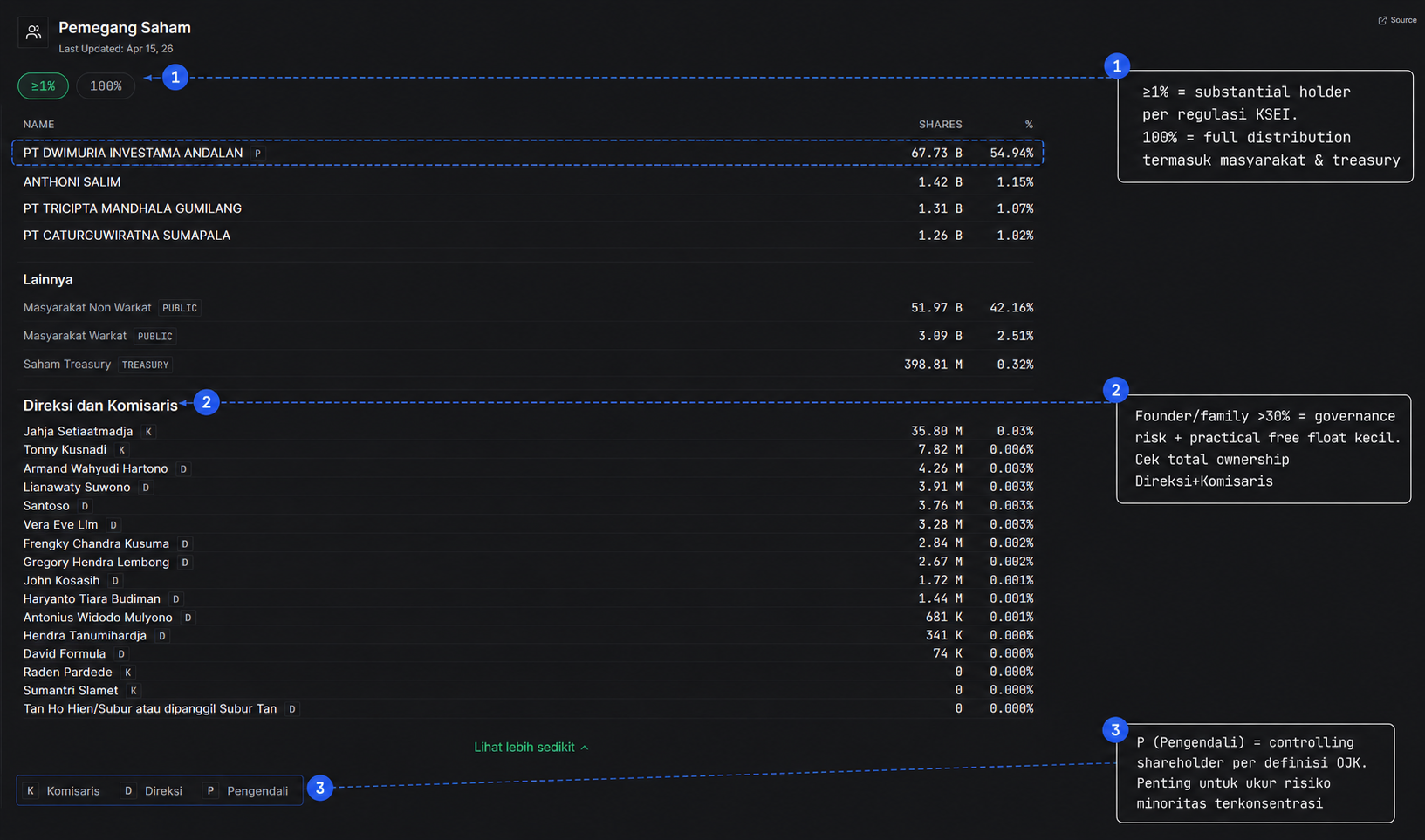
Task: Collapse the list with Lihat lebih sedikit
Action: pyautogui.click(x=531, y=747)
